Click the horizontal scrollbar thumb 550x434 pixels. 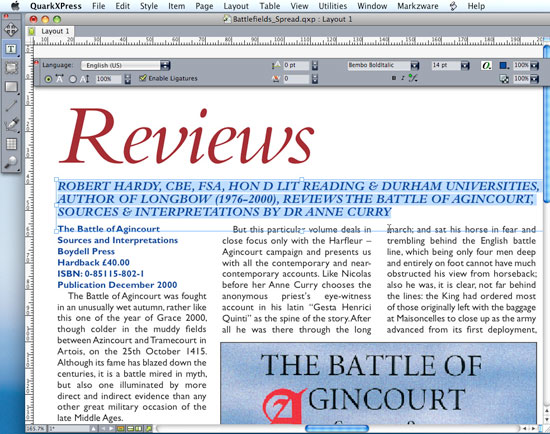337,428
